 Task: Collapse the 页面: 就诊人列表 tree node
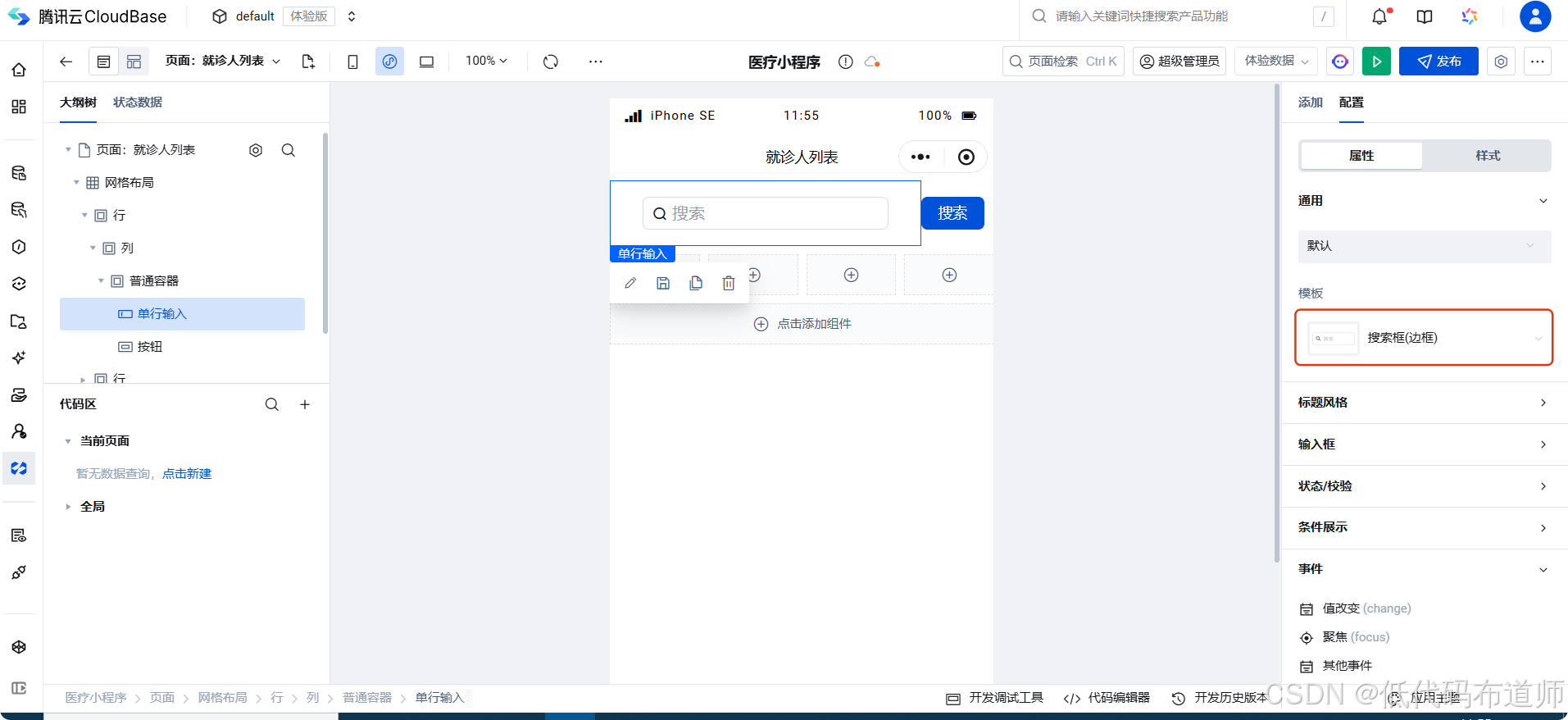coord(68,150)
